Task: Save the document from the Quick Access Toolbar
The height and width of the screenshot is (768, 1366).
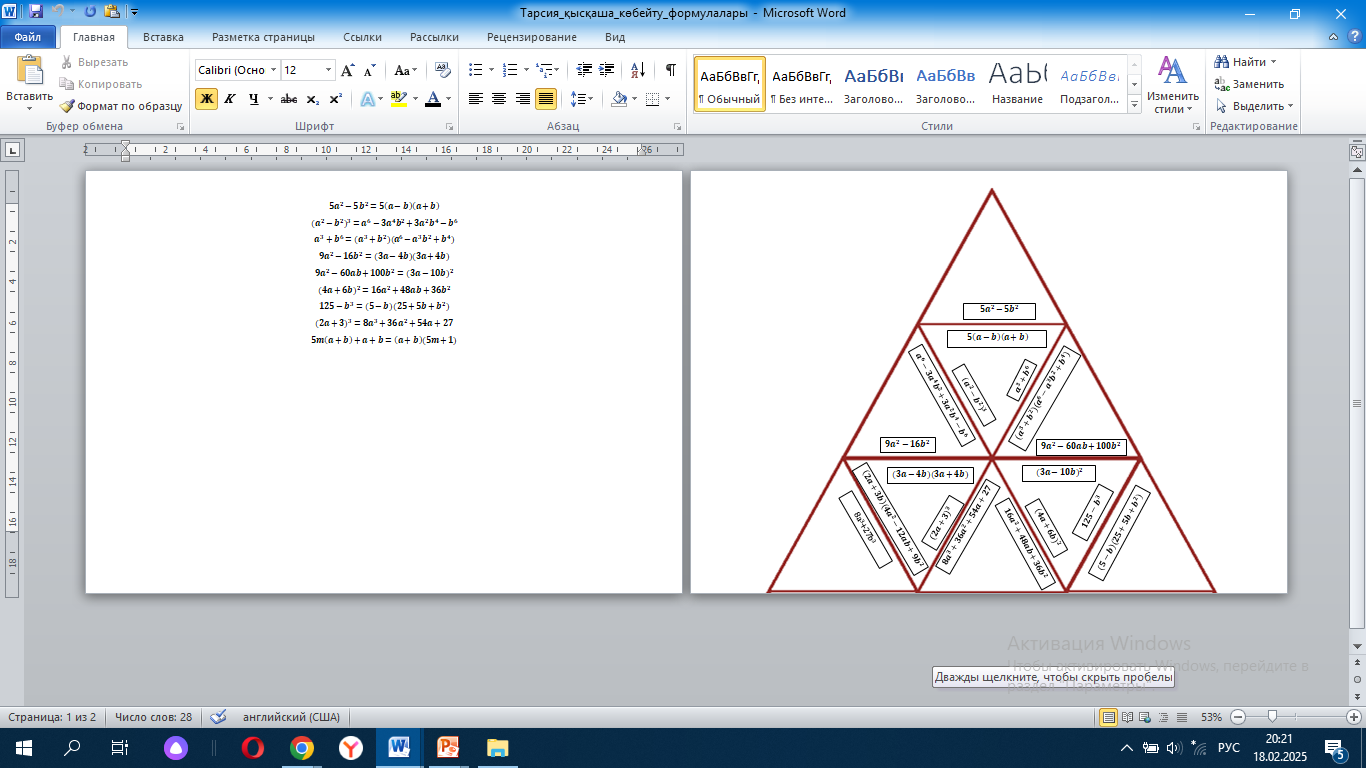Action: (x=36, y=12)
